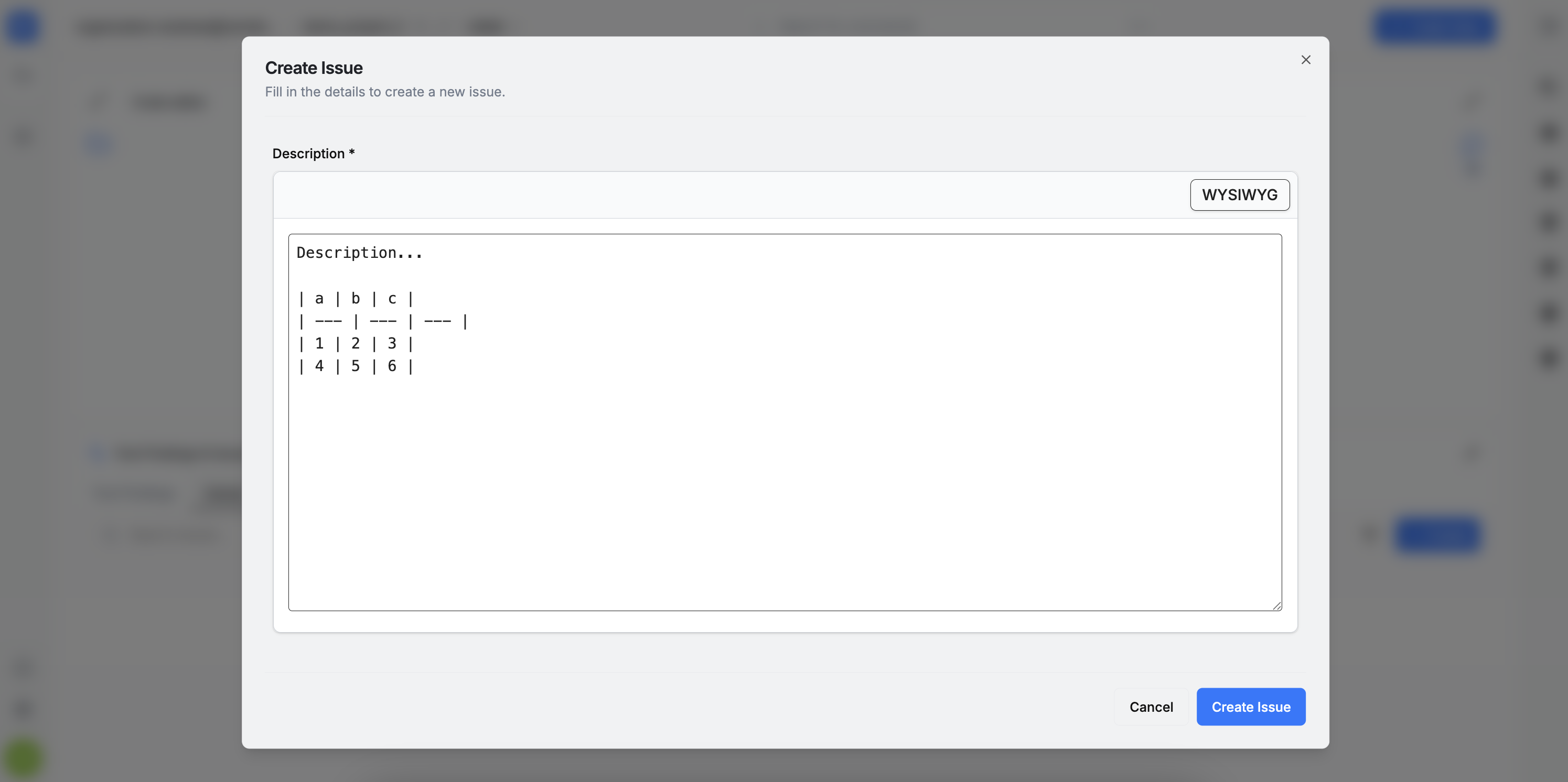This screenshot has height=782, width=1568.
Task: Click the empty area of the markdown textarea
Action: [x=785, y=487]
